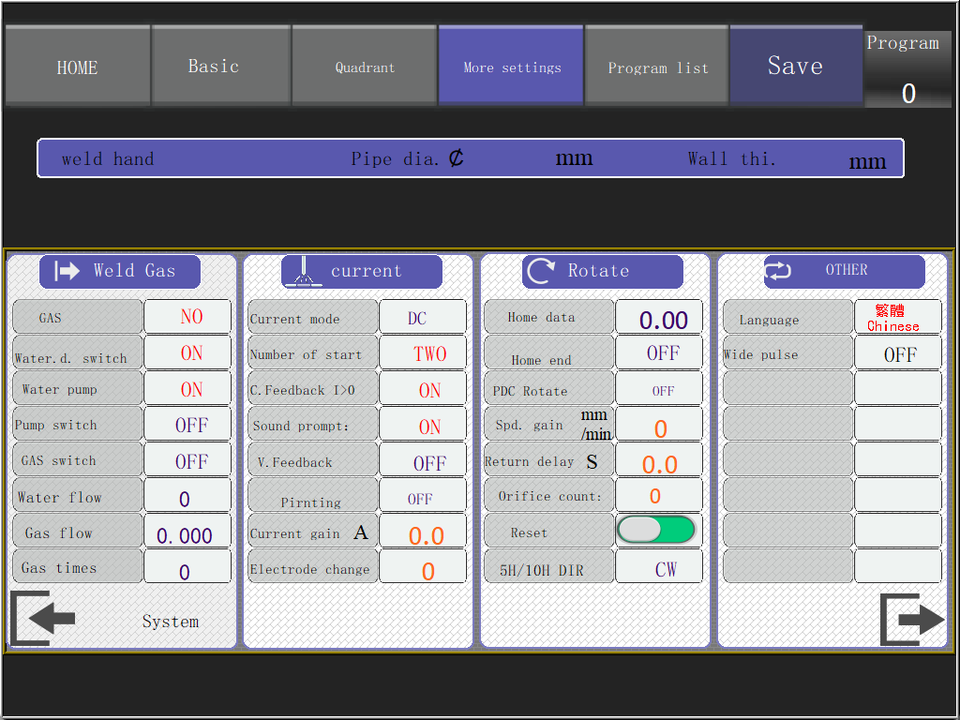Viewport: 960px width, 720px height.
Task: Click the Weld Gas arrow icon
Action: [x=67, y=271]
